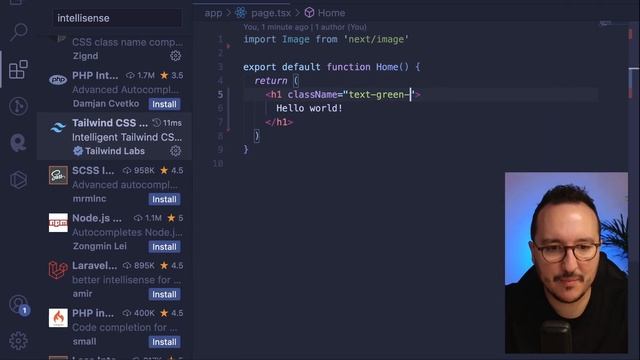Click the closing </h1> tag
This screenshot has height=360, width=640.
pyautogui.click(x=279, y=122)
